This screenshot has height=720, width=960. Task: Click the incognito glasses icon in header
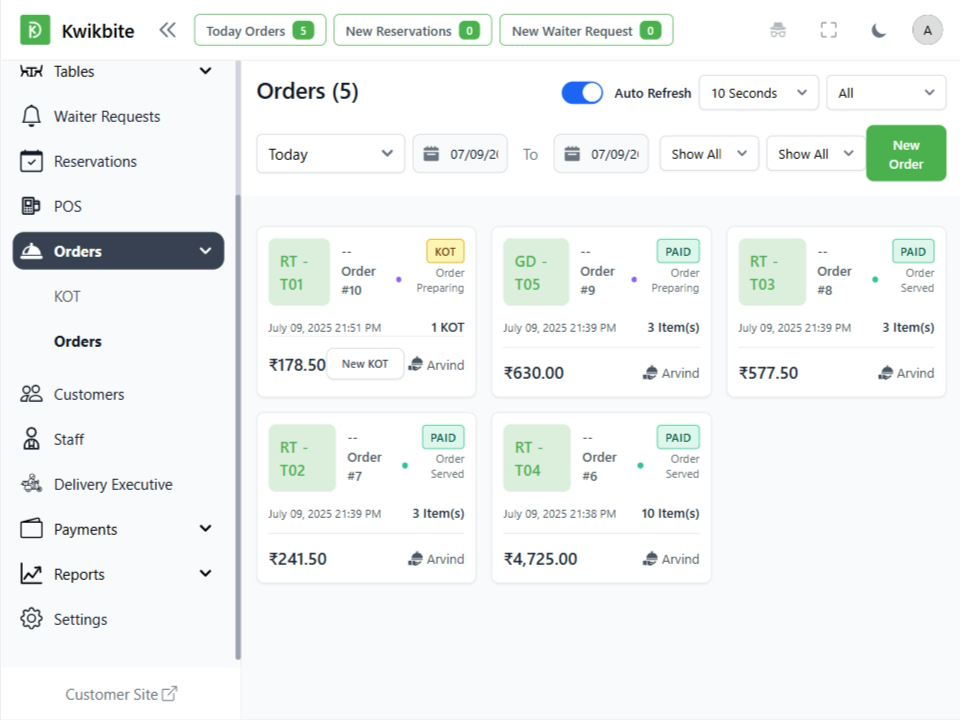(778, 30)
